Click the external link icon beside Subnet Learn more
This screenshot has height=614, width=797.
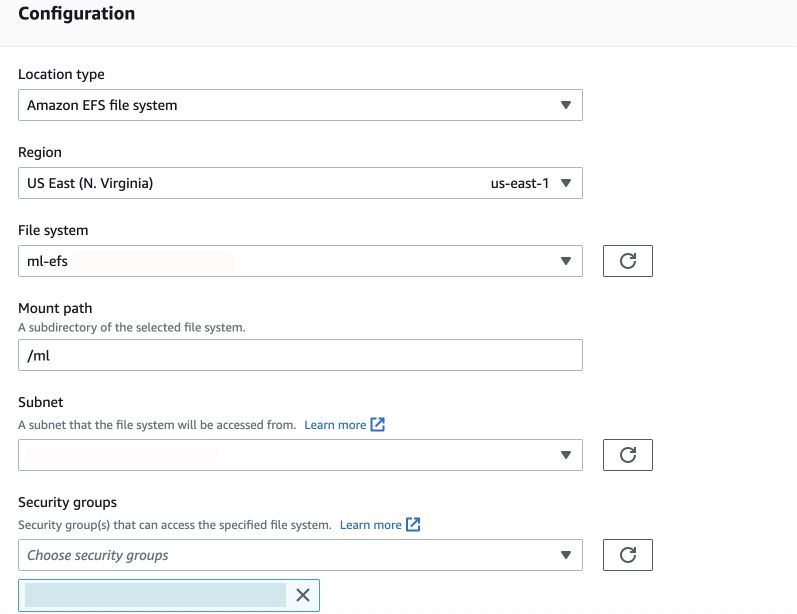[x=378, y=424]
